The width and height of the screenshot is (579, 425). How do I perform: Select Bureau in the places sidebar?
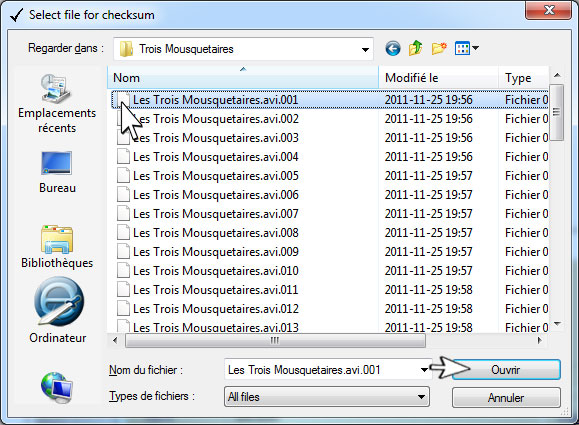coord(57,172)
